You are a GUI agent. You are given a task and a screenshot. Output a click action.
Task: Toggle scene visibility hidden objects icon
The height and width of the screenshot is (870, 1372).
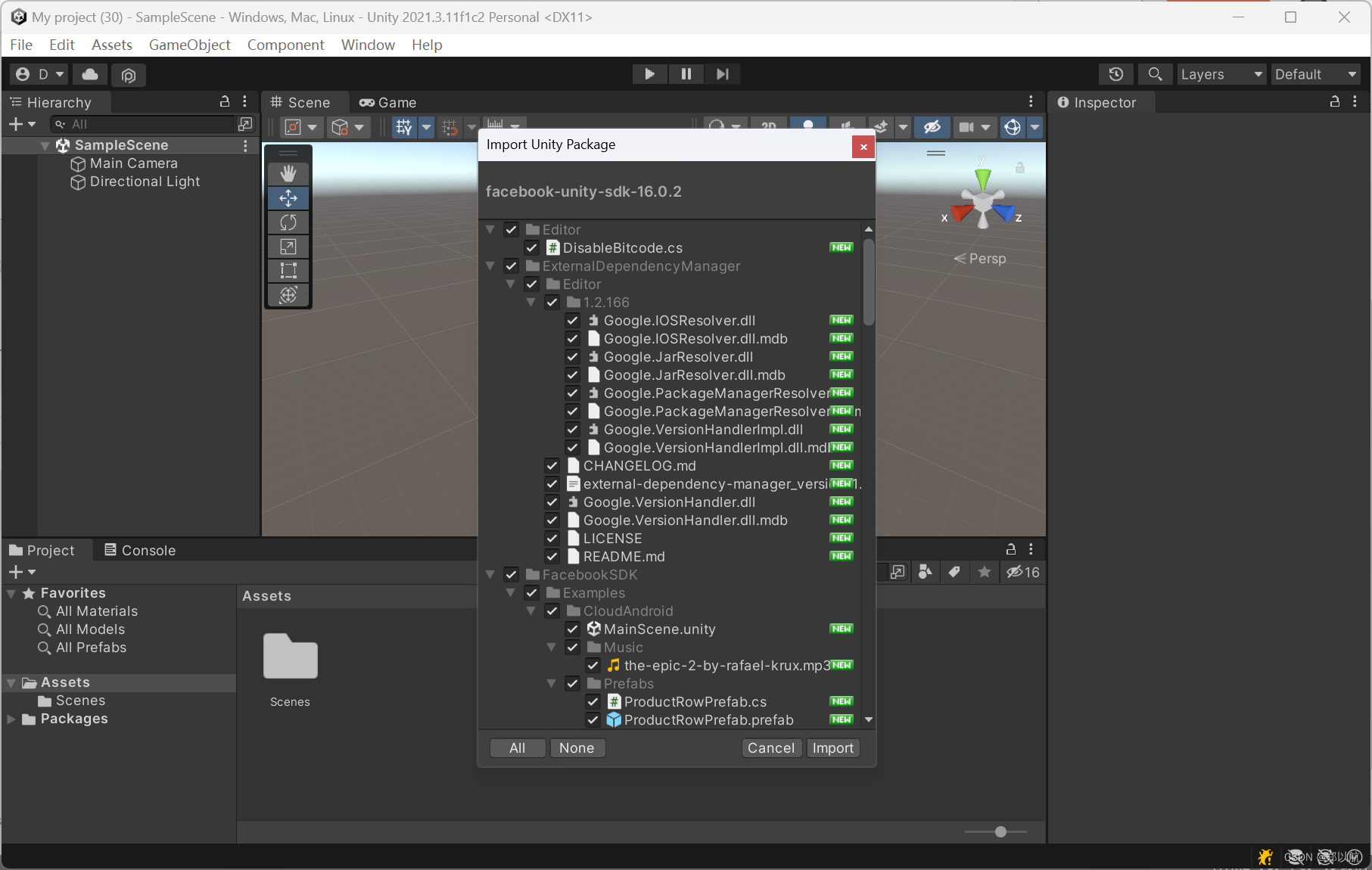click(932, 127)
